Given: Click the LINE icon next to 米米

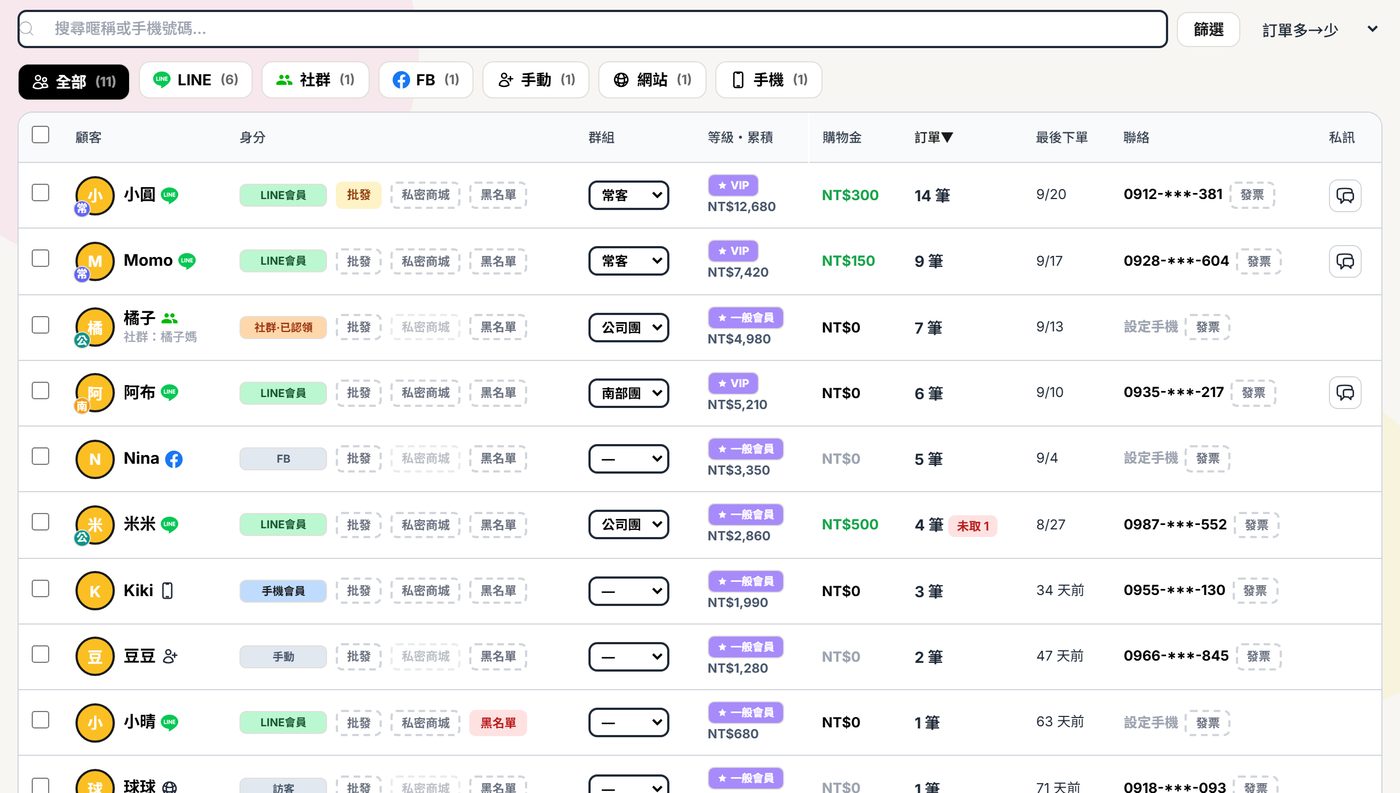Looking at the screenshot, I should (x=170, y=524).
